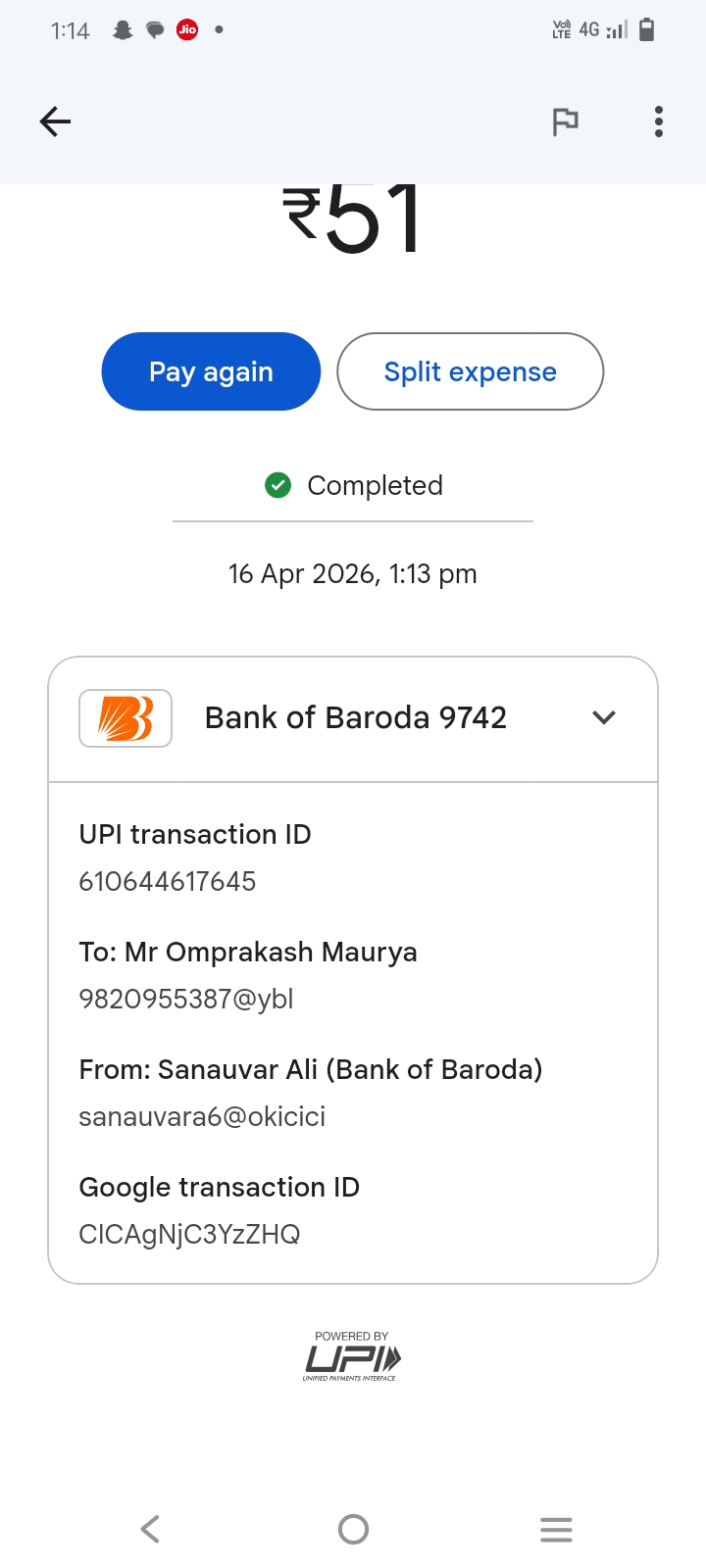Expand the Bank of Baroda 9742 chevron
Viewport: 706px width, 1568px height.
[x=604, y=717]
